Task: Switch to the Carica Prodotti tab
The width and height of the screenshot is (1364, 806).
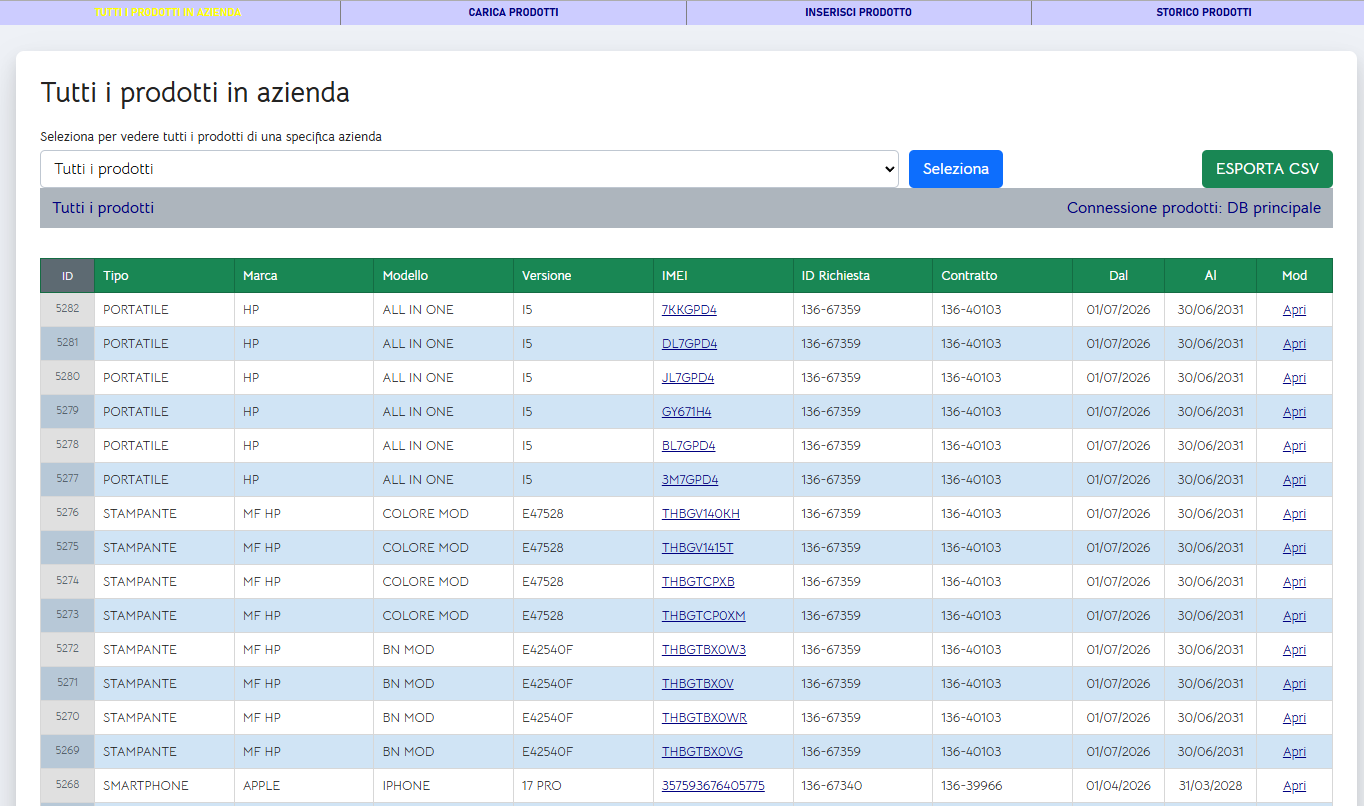Action: [513, 13]
